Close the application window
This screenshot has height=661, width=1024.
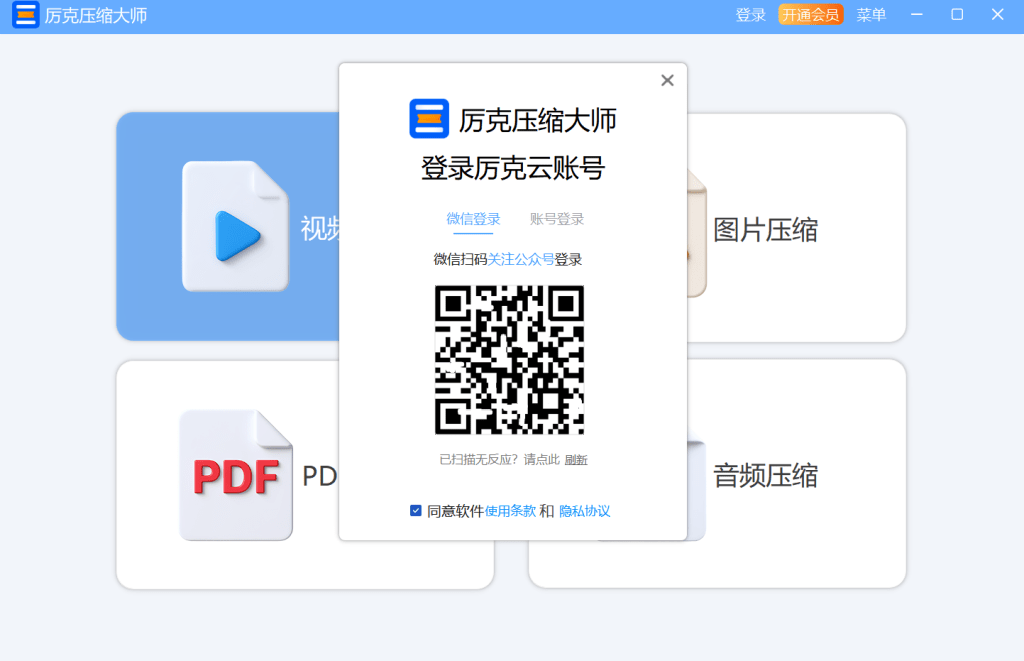(x=997, y=14)
